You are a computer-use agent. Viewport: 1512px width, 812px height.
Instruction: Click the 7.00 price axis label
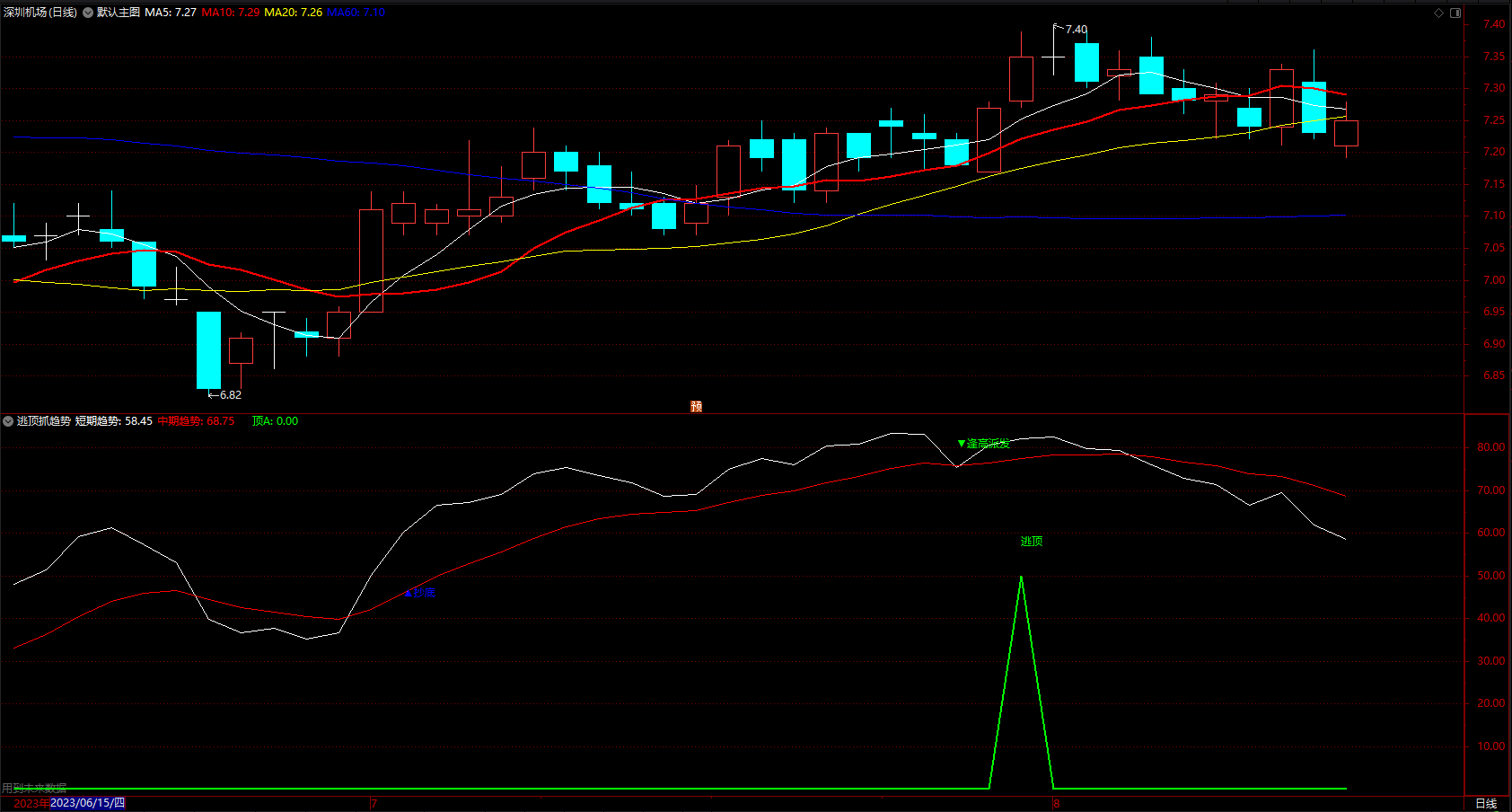click(x=1494, y=280)
